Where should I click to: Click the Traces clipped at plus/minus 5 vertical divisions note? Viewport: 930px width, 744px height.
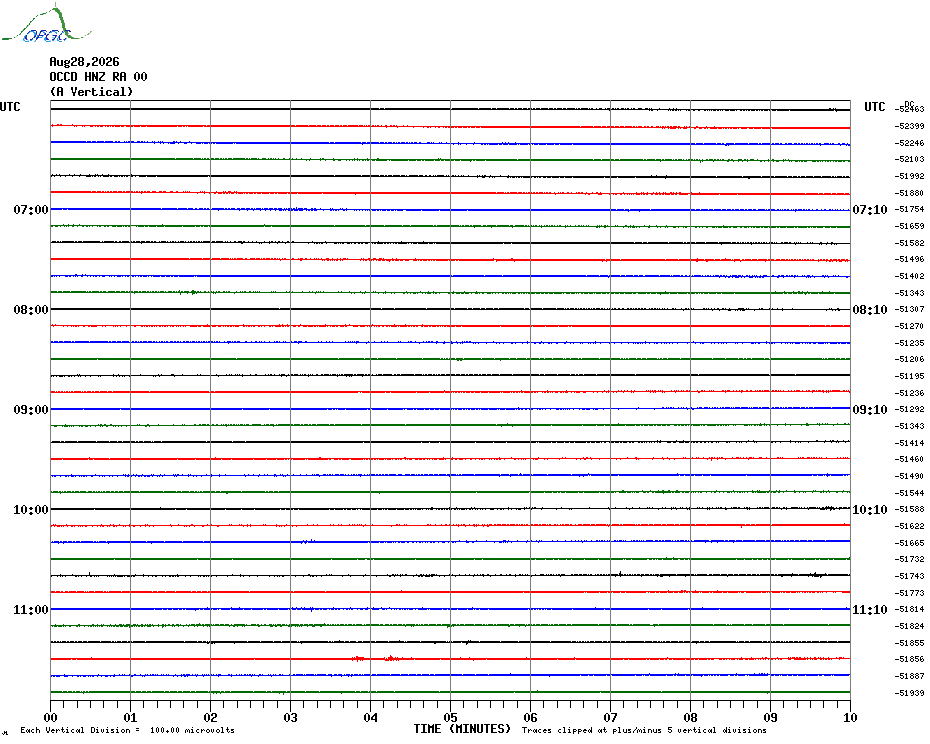tap(644, 730)
